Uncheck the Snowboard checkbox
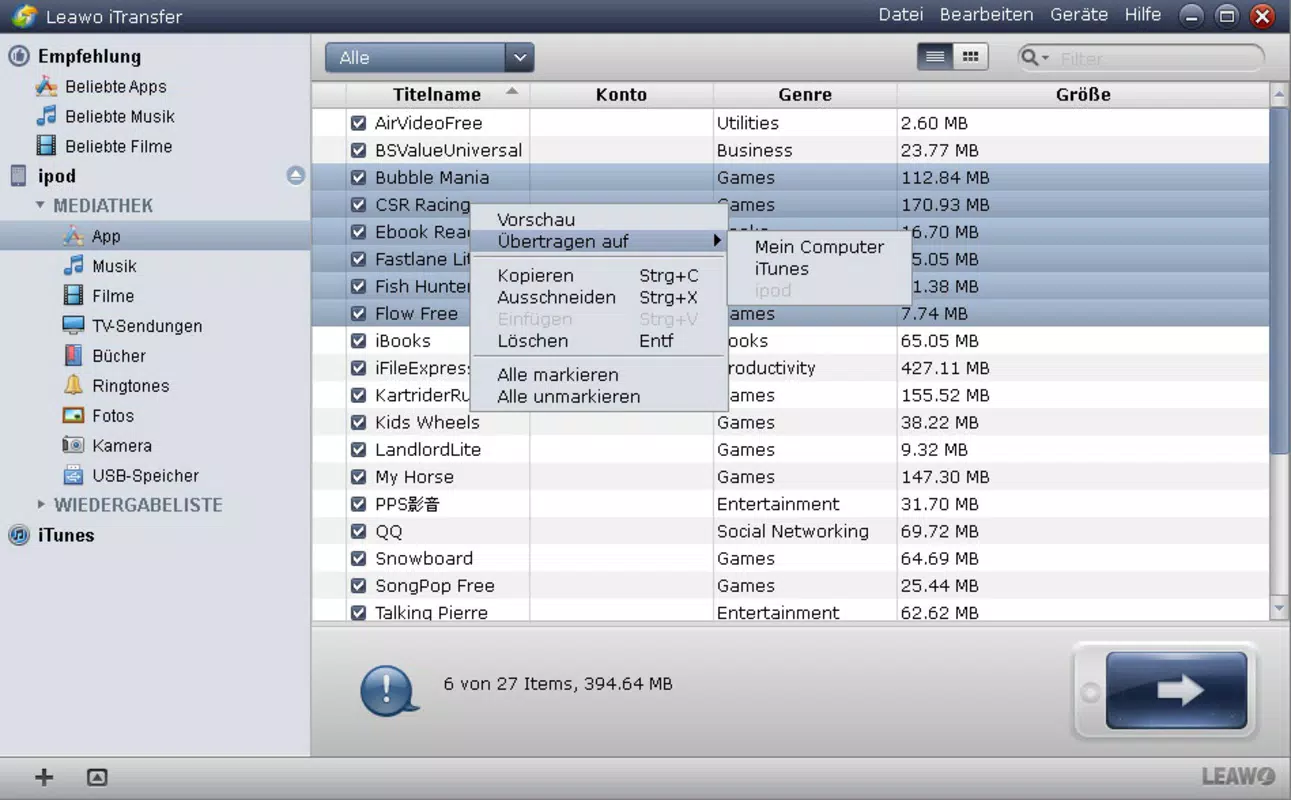 pyautogui.click(x=358, y=559)
